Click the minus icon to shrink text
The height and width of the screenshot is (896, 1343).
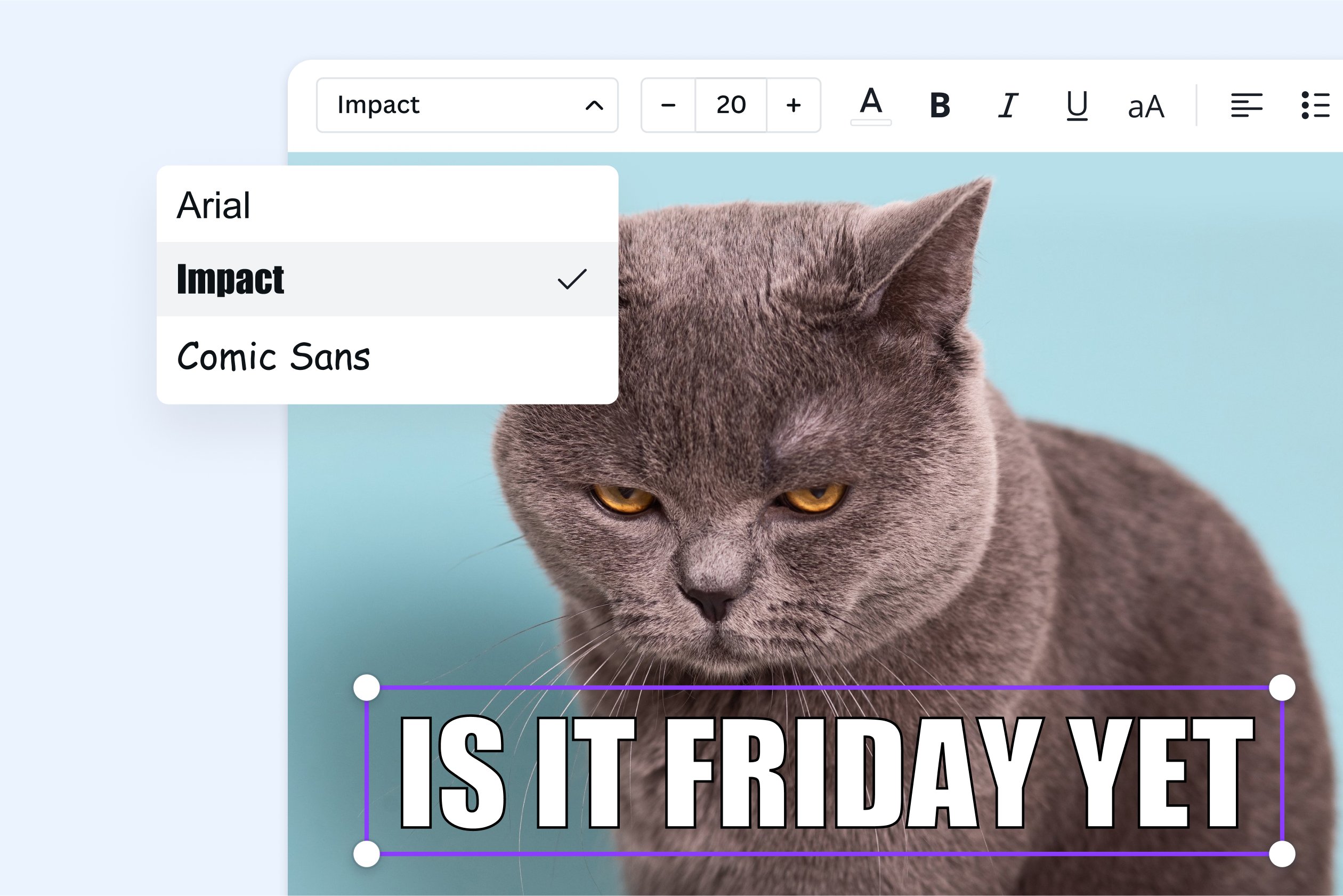click(668, 104)
